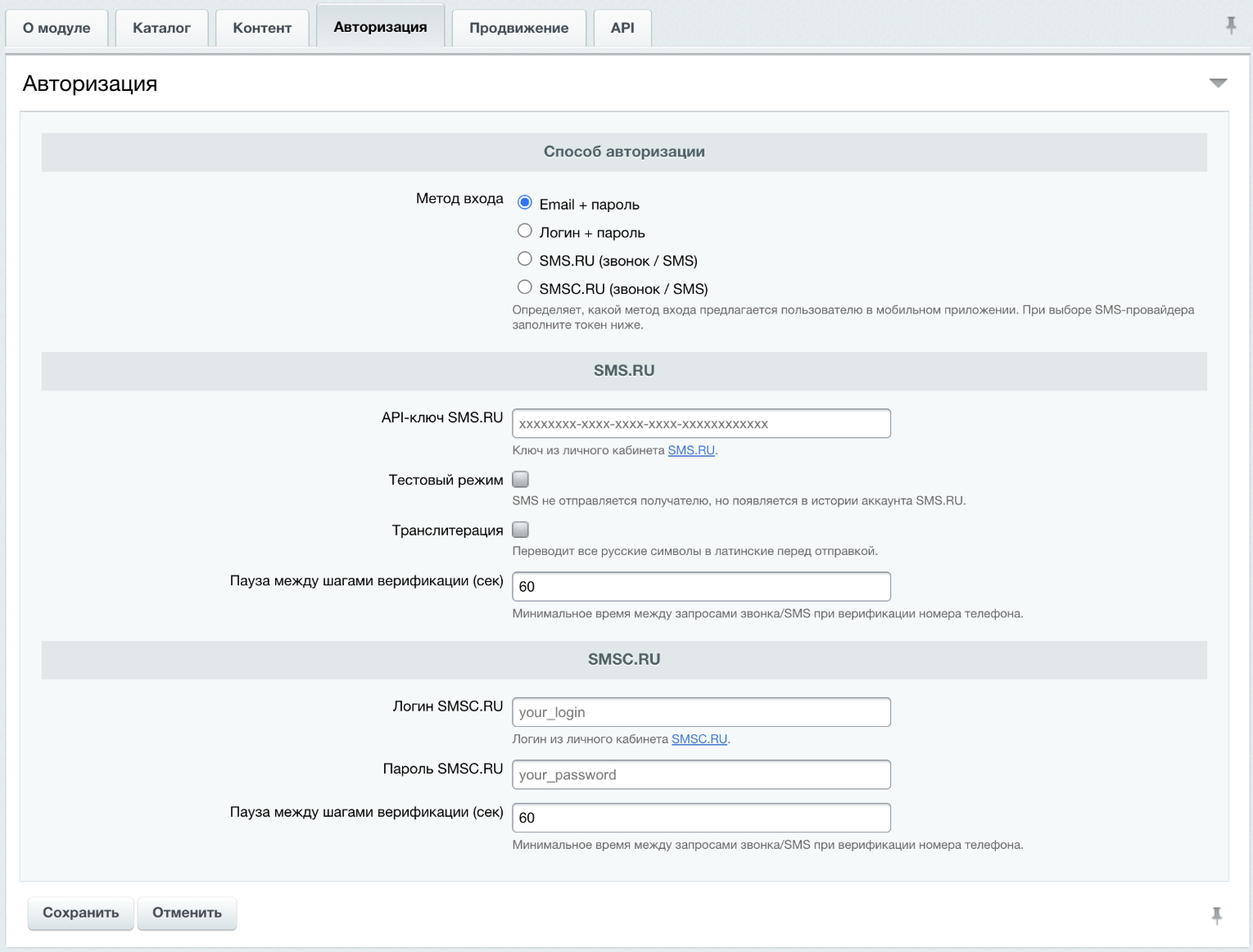The height and width of the screenshot is (952, 1253).
Task: Choose SMSC.RU (звонок / SMS) method
Action: pos(525,287)
